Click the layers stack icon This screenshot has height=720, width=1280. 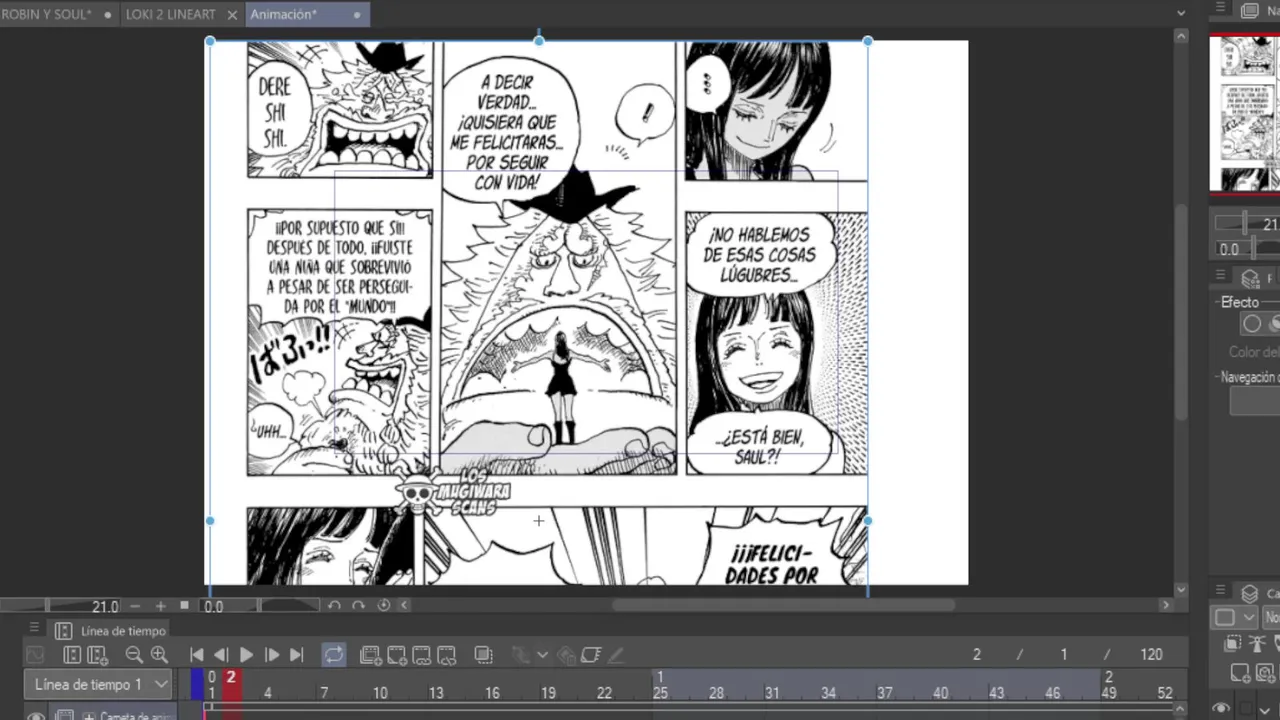point(1249,594)
